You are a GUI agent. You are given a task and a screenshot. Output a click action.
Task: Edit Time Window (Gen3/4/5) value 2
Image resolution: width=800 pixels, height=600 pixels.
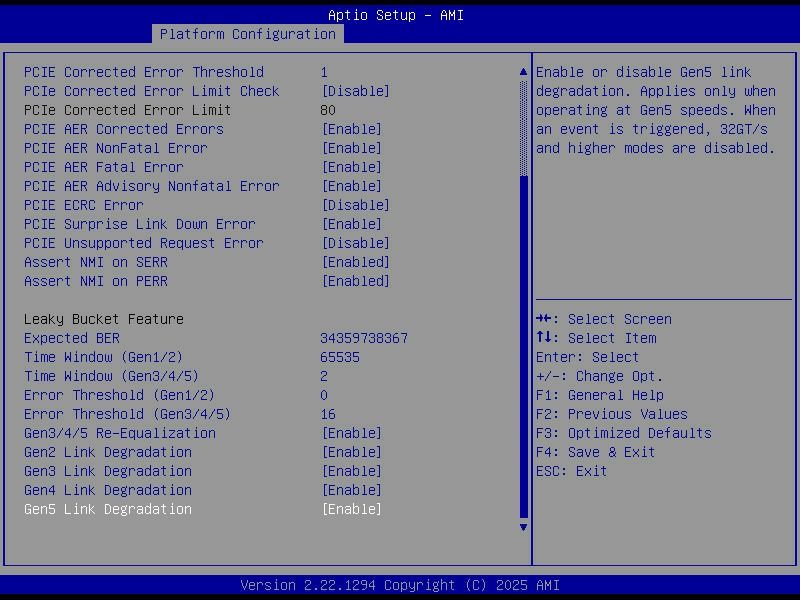pyautogui.click(x=324, y=376)
